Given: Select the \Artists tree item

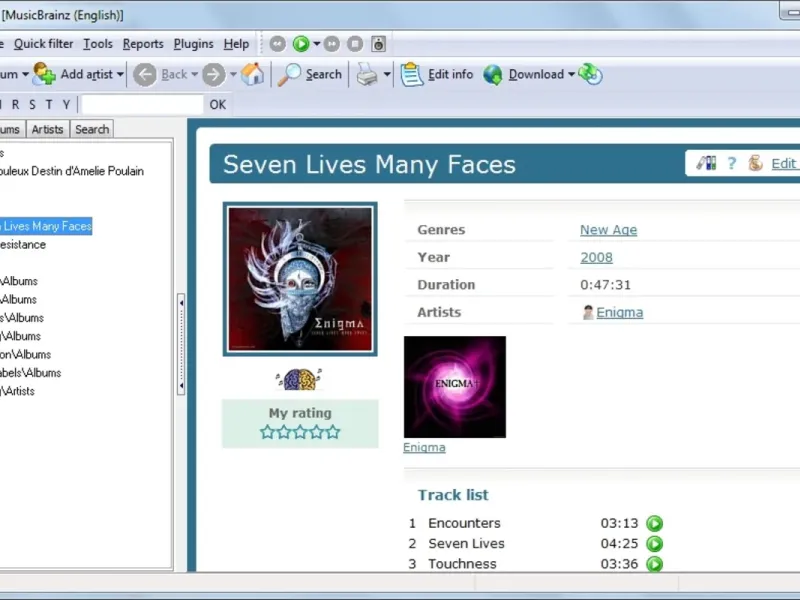Looking at the screenshot, I should (17, 391).
